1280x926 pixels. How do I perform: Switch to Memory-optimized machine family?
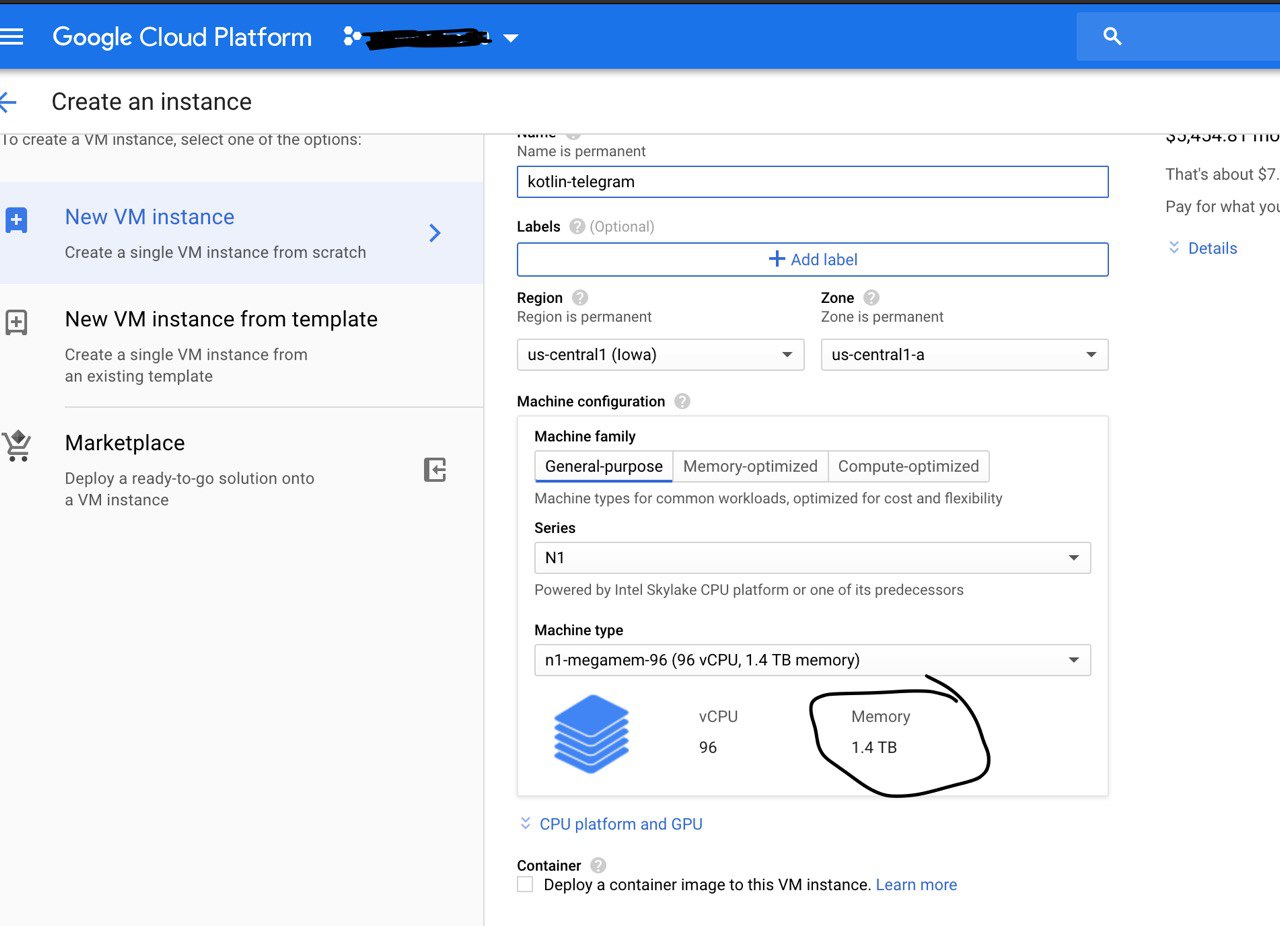750,466
